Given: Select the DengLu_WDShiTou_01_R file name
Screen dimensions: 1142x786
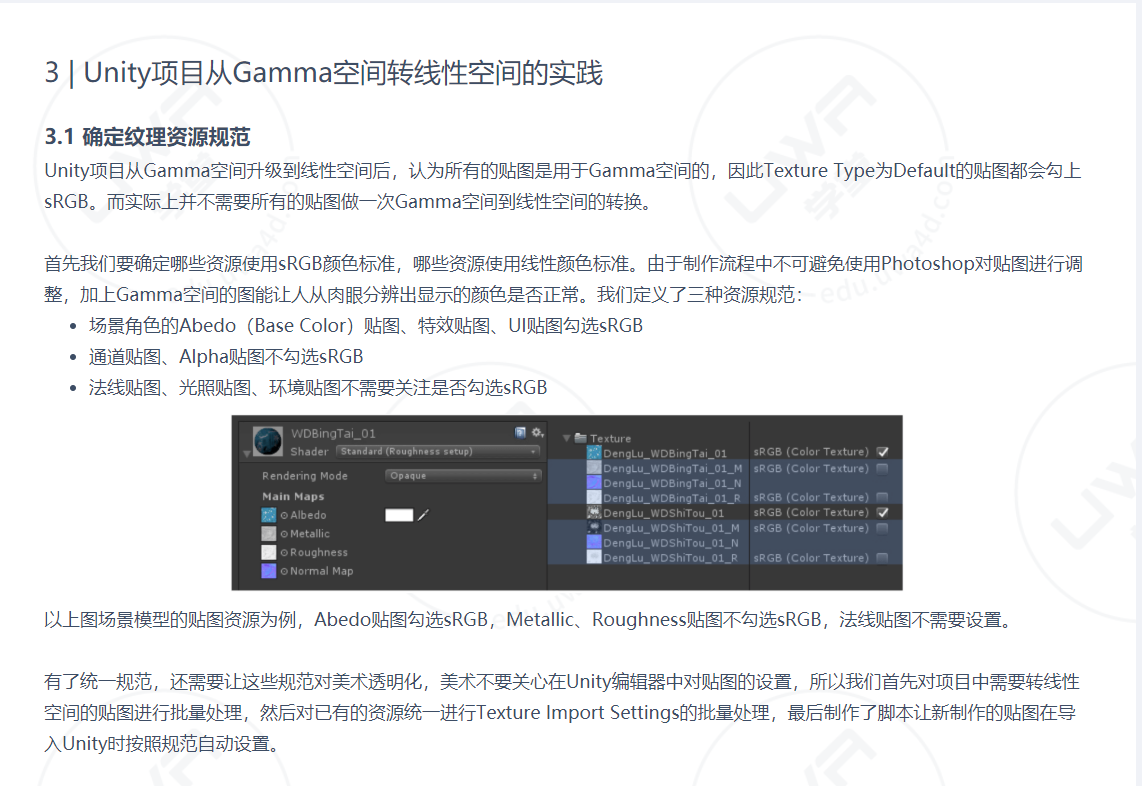Looking at the screenshot, I should [x=671, y=558].
